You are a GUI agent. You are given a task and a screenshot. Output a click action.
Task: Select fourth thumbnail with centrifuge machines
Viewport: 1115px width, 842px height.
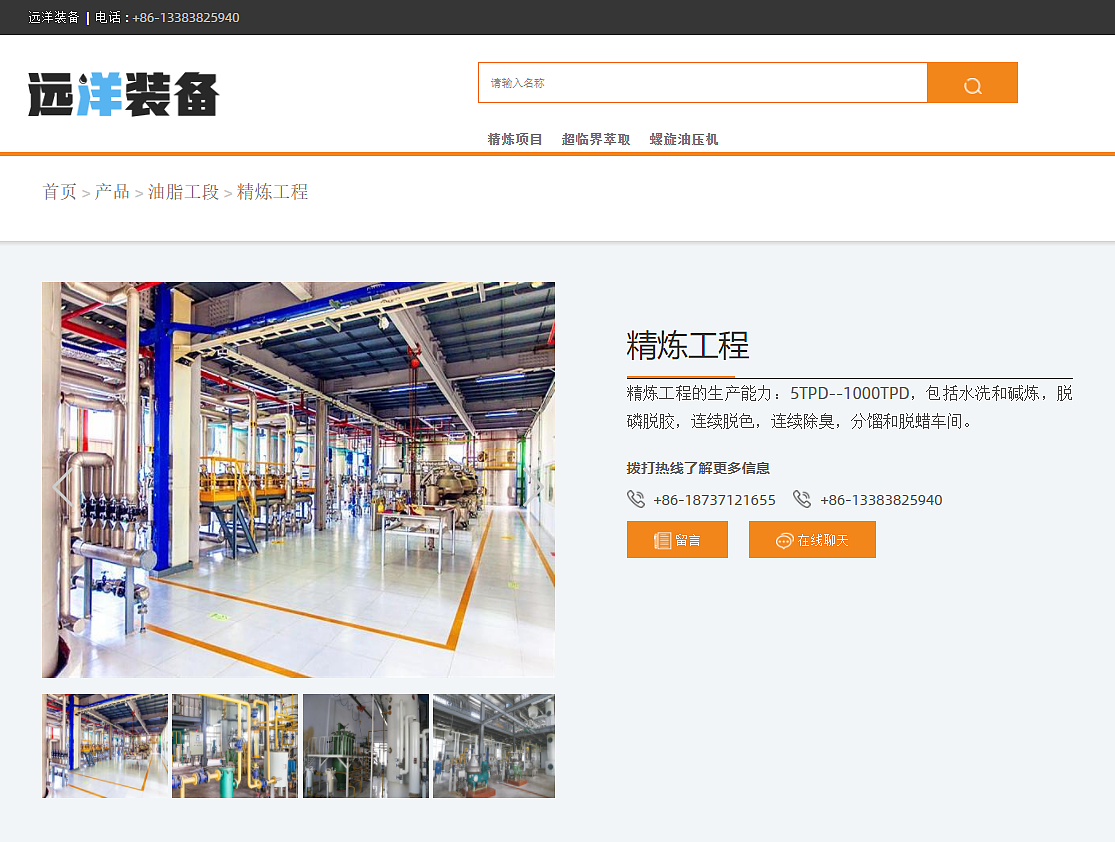(x=494, y=746)
